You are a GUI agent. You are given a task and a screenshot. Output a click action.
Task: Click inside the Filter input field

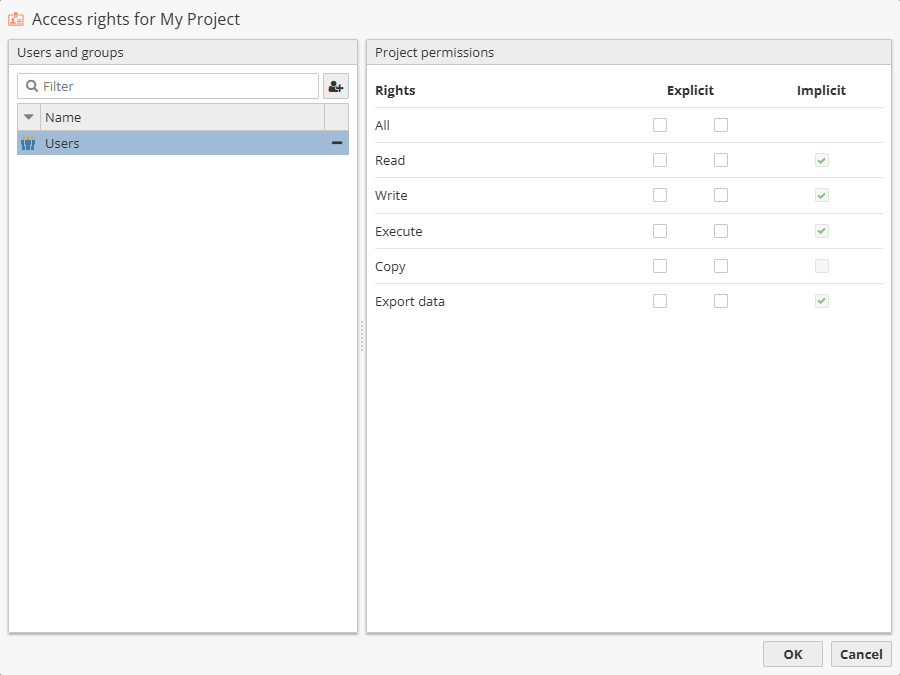click(160, 86)
